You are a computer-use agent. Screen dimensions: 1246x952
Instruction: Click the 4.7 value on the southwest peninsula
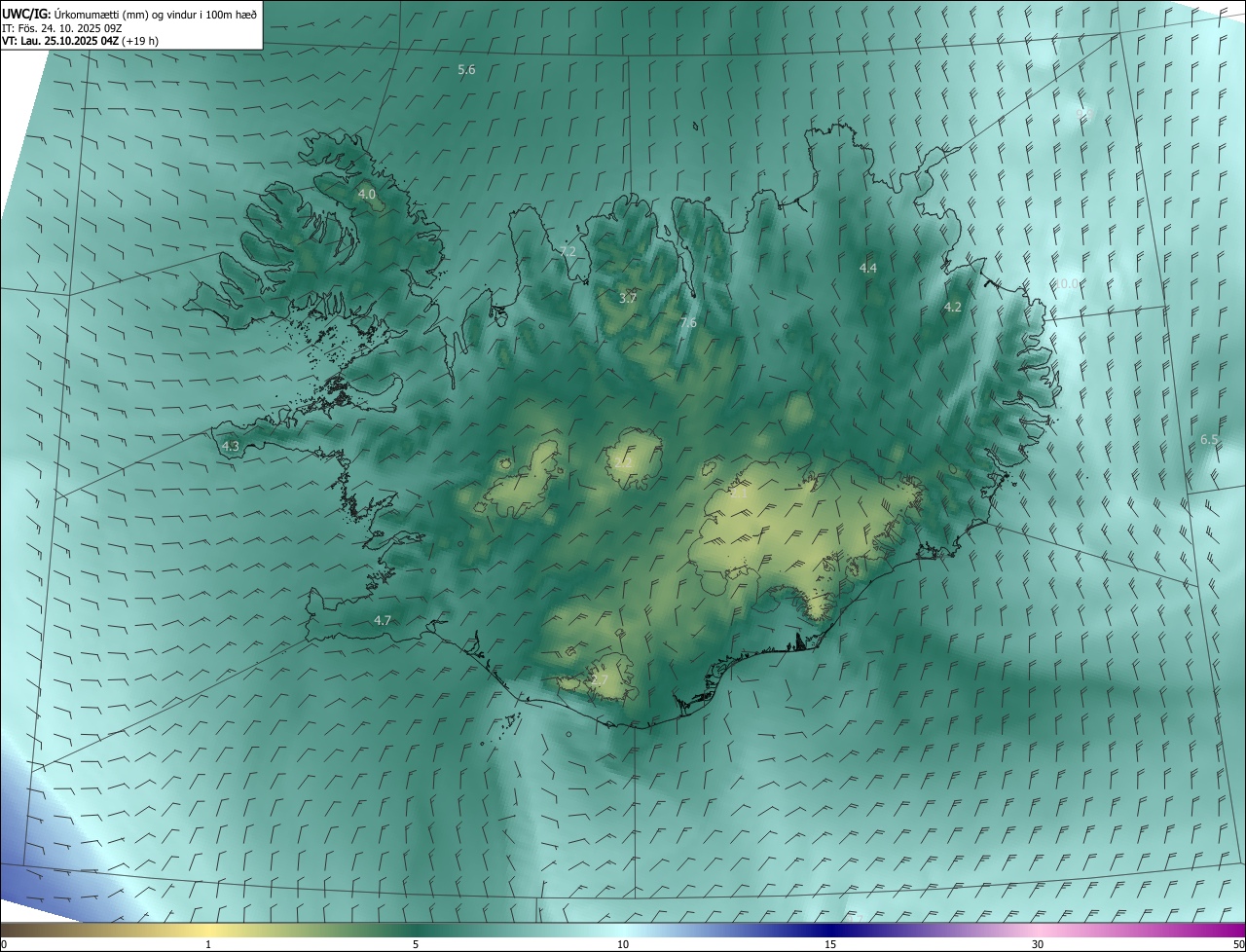383,620
